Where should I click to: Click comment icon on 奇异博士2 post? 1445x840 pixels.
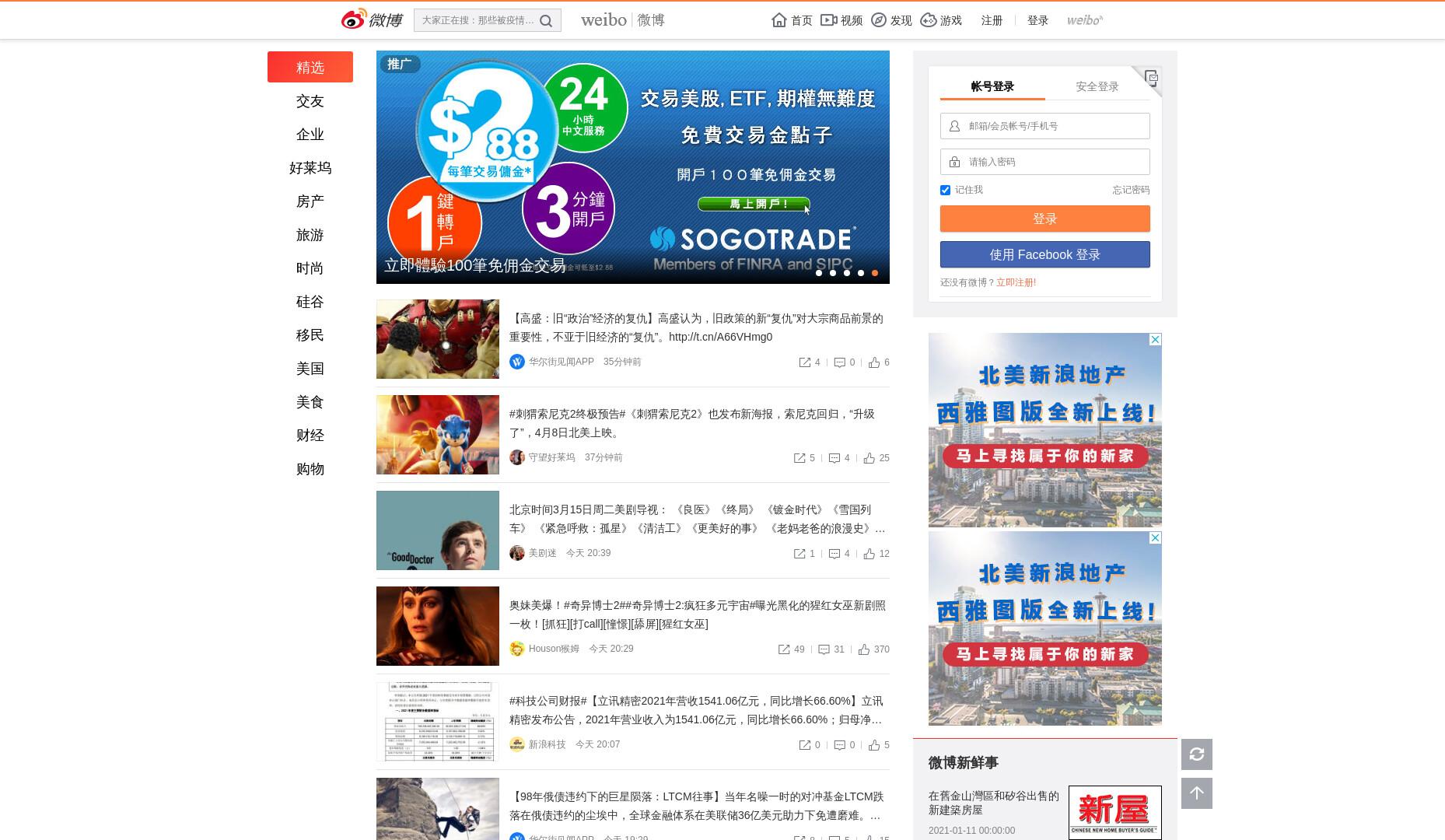point(824,649)
